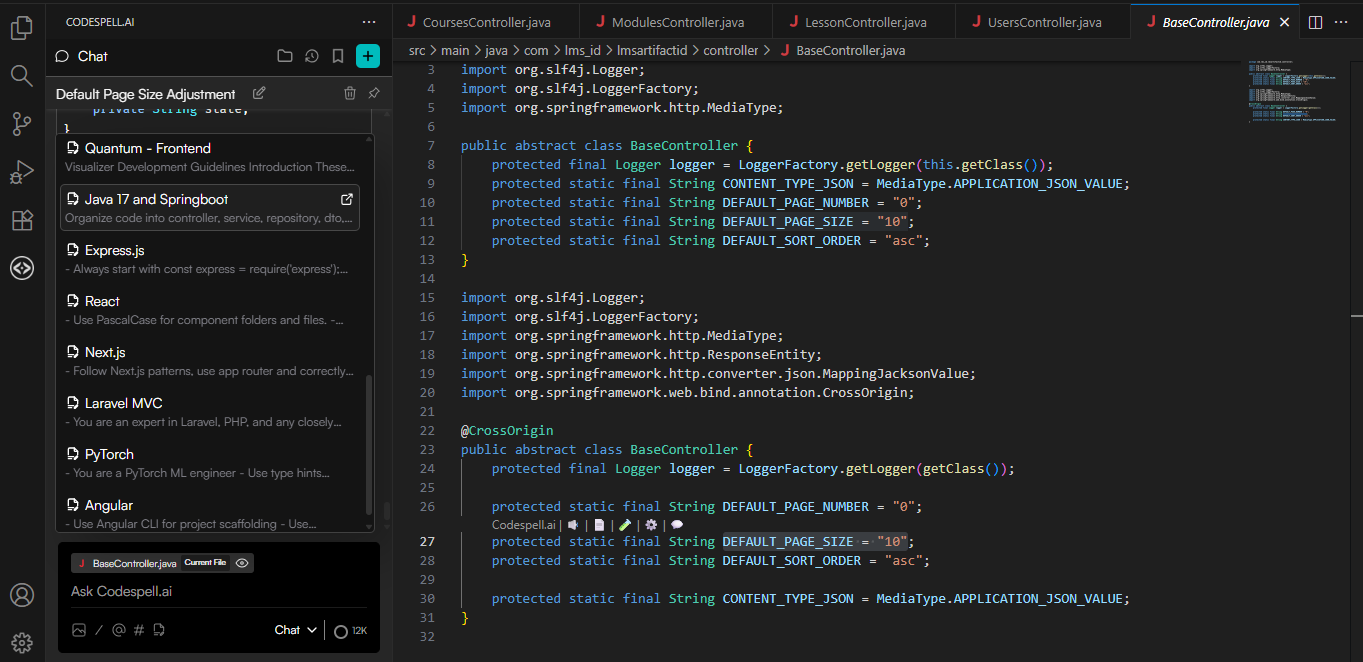Image resolution: width=1363 pixels, height=662 pixels.
Task: Attach an image in chat input
Action: (x=79, y=630)
